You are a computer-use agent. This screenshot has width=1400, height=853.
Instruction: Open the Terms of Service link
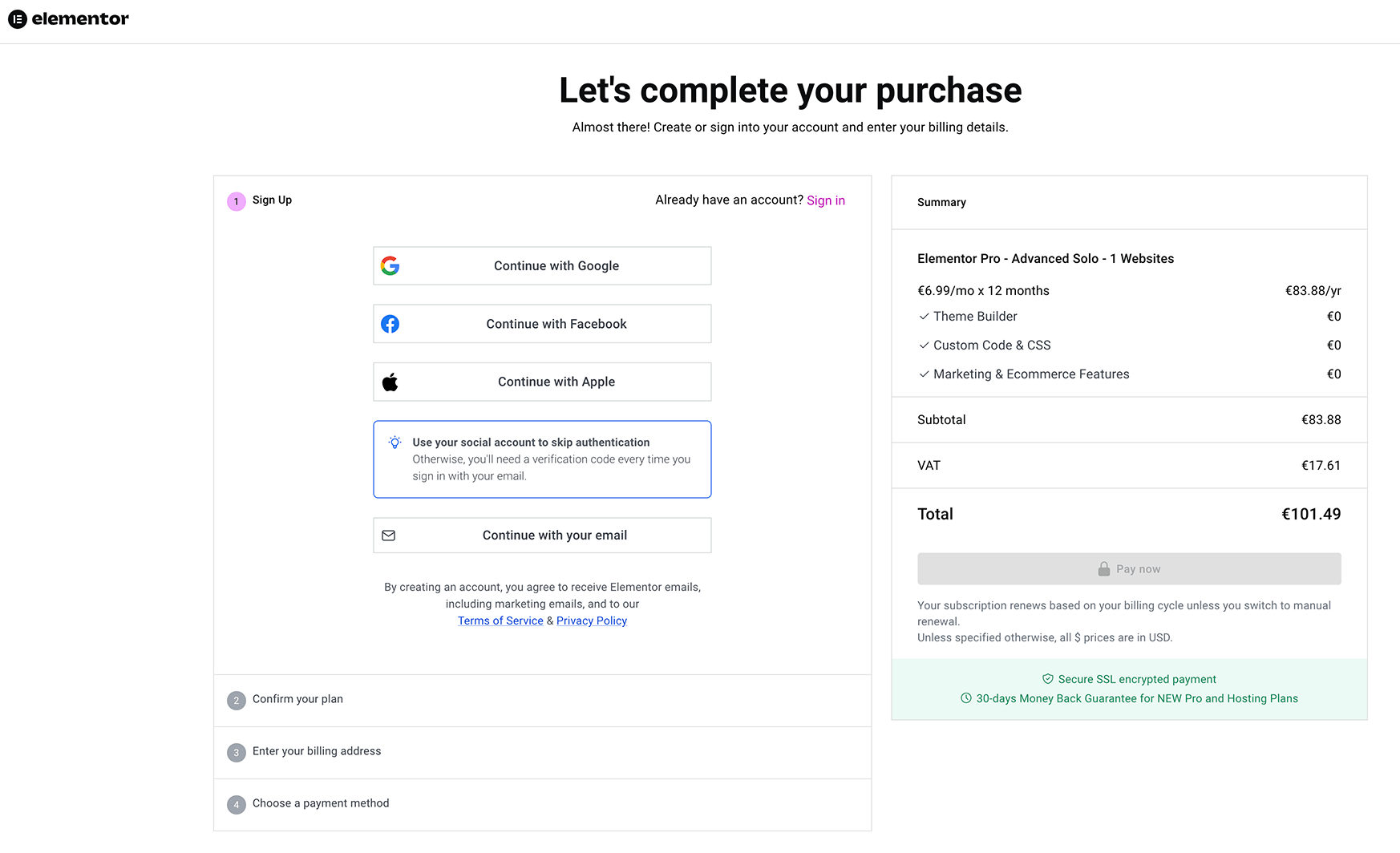[x=500, y=621]
